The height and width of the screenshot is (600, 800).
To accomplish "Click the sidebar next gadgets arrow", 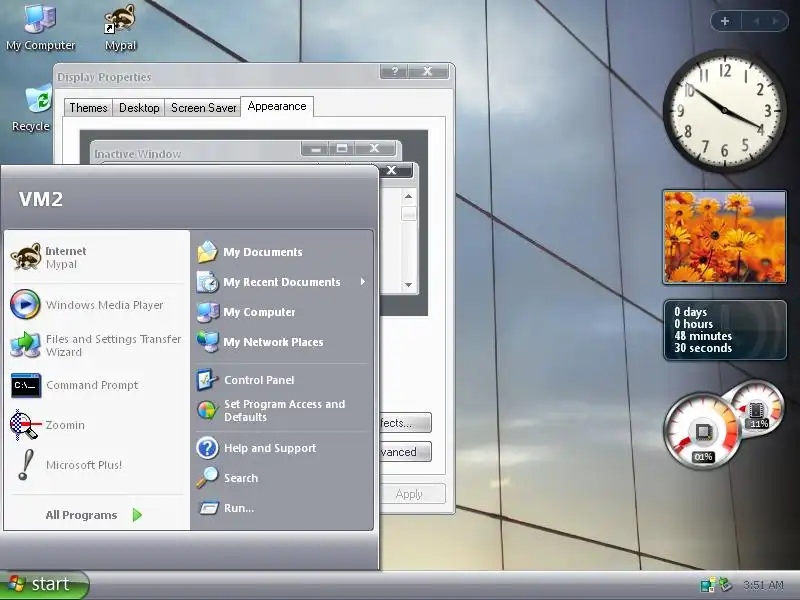I will 776,21.
